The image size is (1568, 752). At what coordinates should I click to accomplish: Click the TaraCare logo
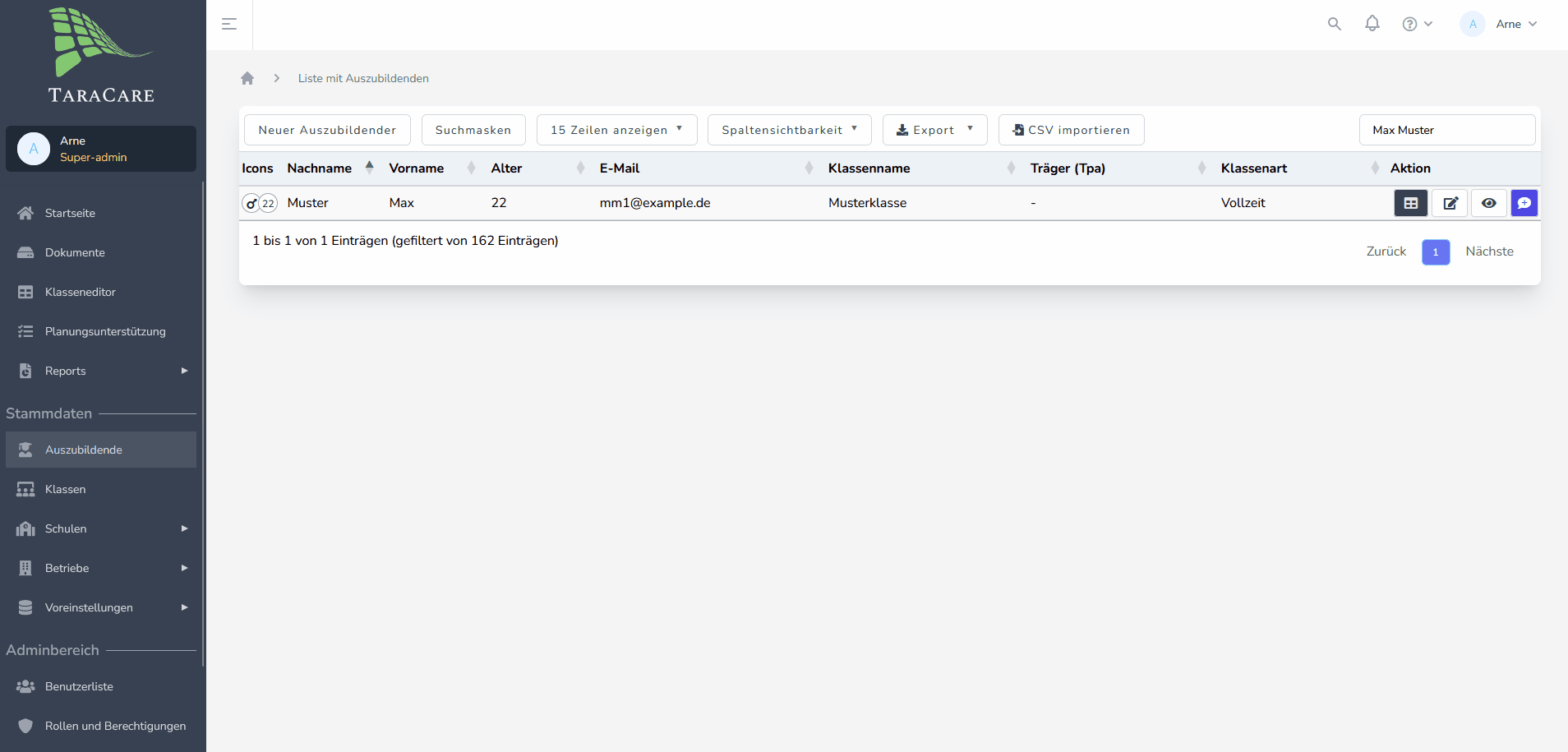(x=101, y=56)
